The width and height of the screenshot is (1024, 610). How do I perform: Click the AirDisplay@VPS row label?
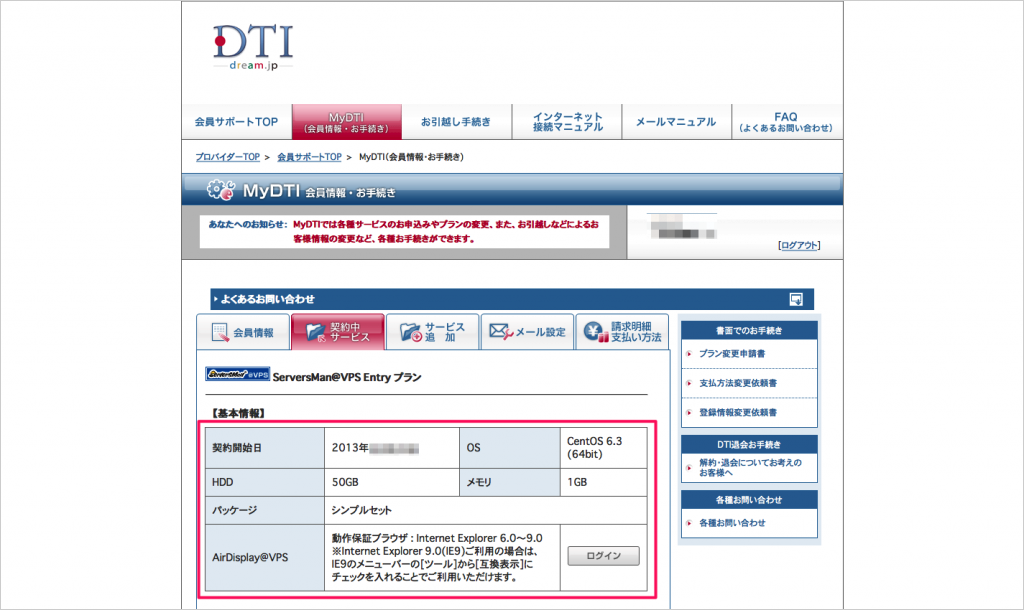coord(250,558)
